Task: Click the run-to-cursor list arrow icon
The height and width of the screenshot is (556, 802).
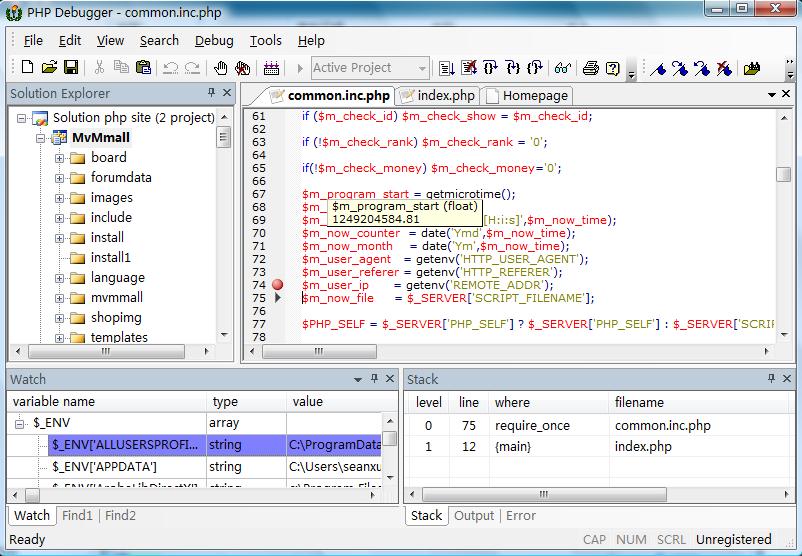Action: 447,68
